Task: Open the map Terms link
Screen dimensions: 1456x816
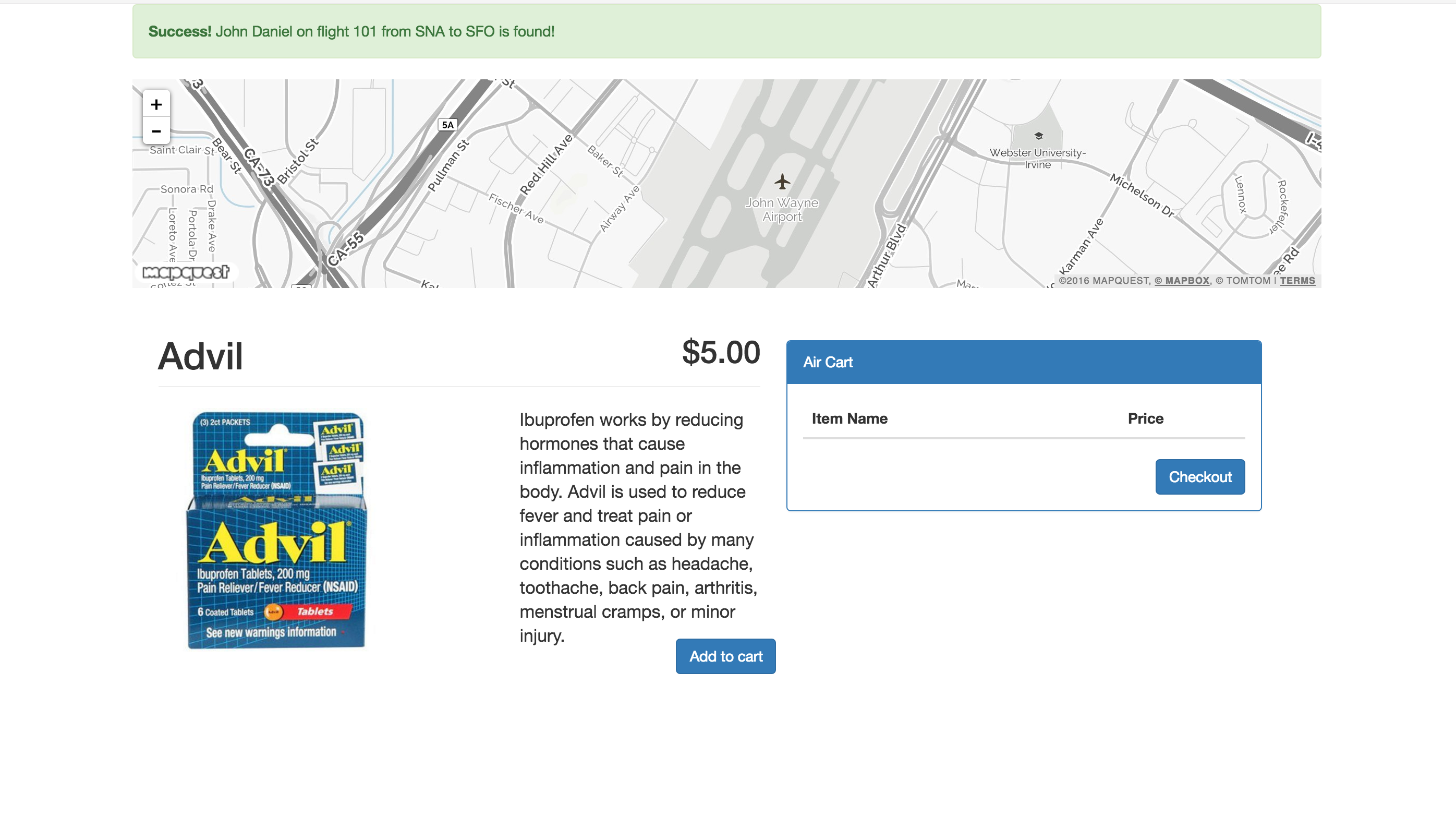Action: (1297, 281)
